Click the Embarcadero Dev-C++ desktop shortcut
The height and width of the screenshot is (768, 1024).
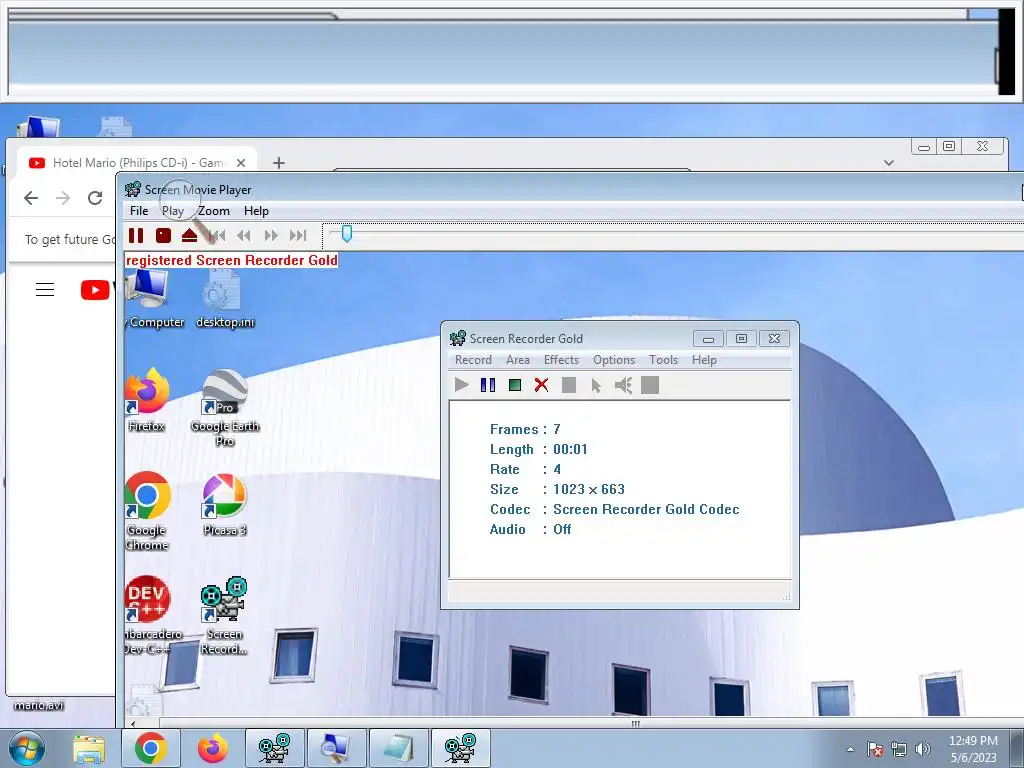pos(149,615)
